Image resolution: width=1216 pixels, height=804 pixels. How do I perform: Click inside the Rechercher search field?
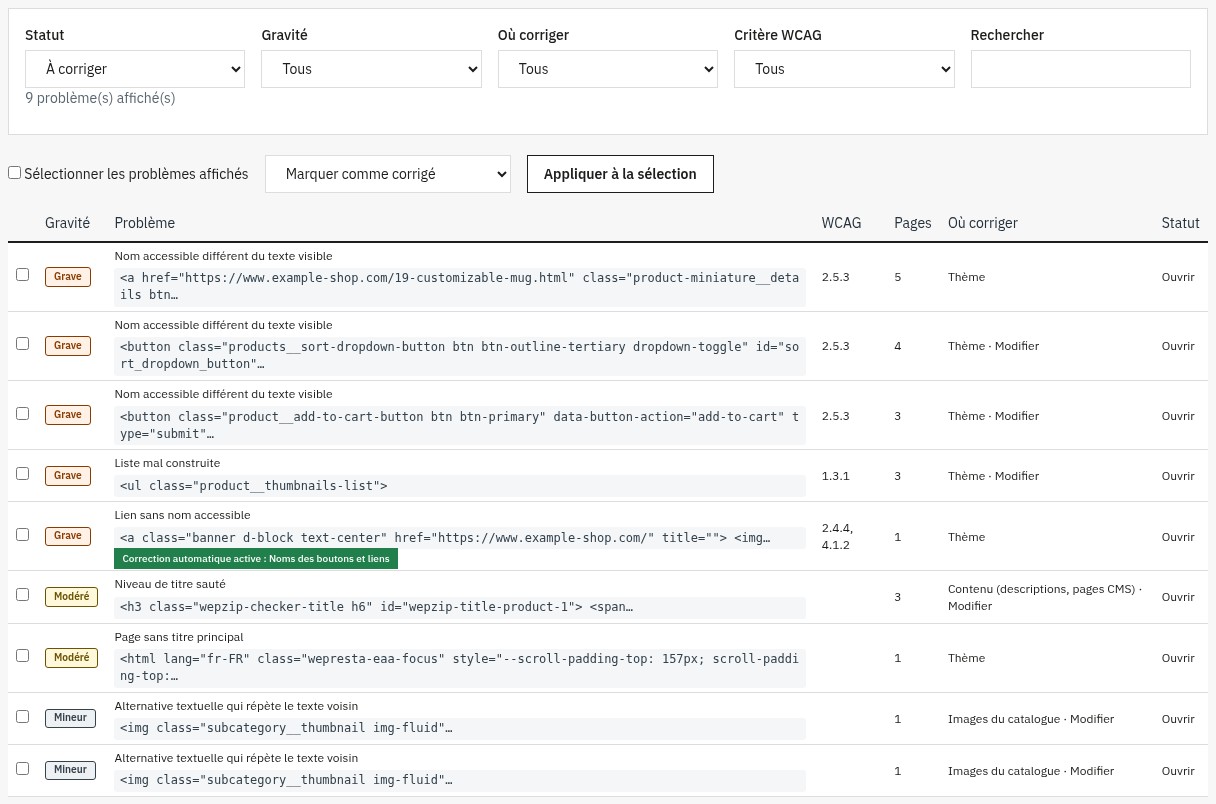(1081, 69)
